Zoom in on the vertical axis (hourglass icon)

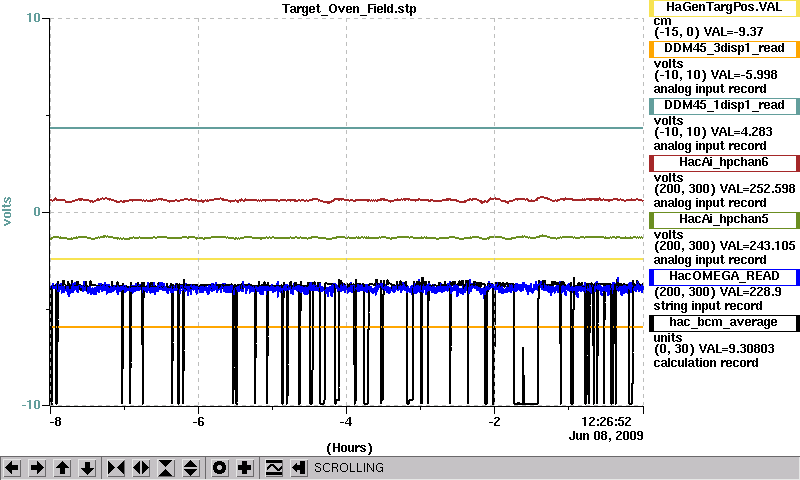coord(166,468)
